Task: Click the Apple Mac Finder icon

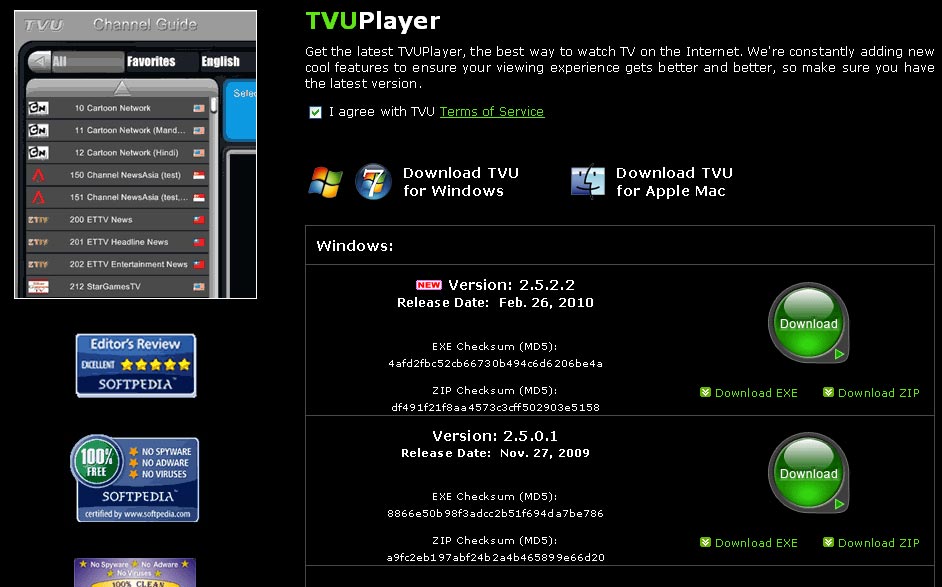Action: pyautogui.click(x=588, y=181)
